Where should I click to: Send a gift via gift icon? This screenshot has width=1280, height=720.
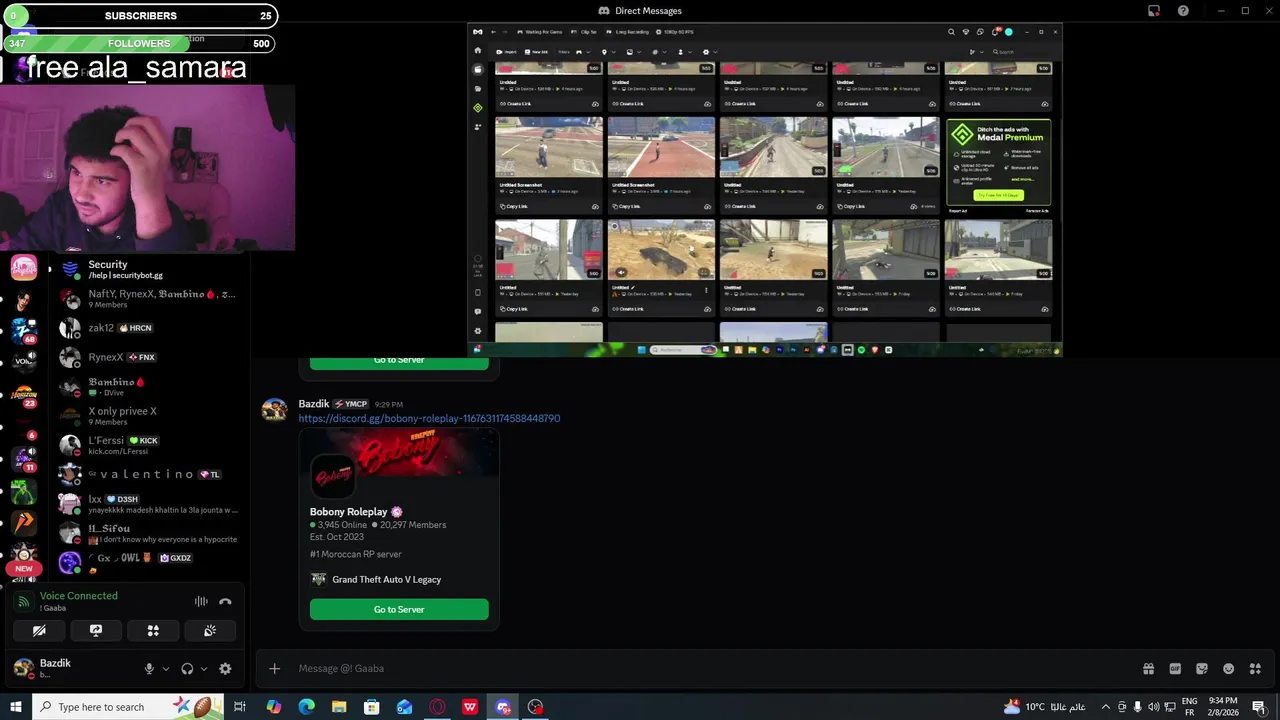1148,669
